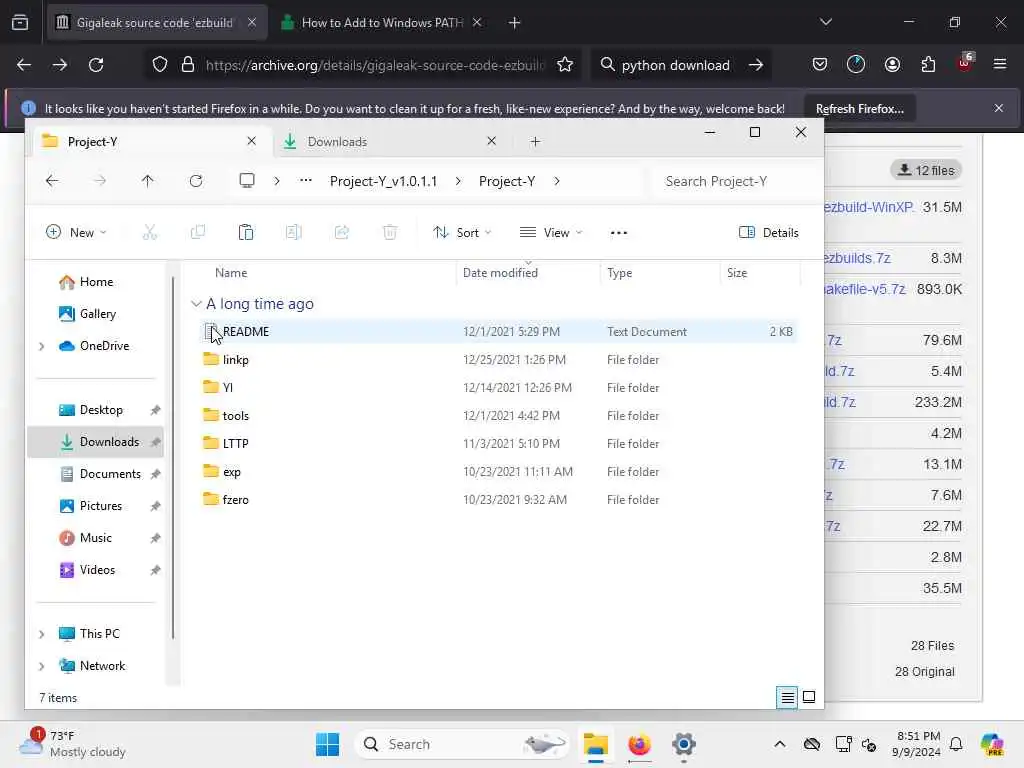Expand the OneDrive tree node
The image size is (1024, 768).
click(x=42, y=346)
